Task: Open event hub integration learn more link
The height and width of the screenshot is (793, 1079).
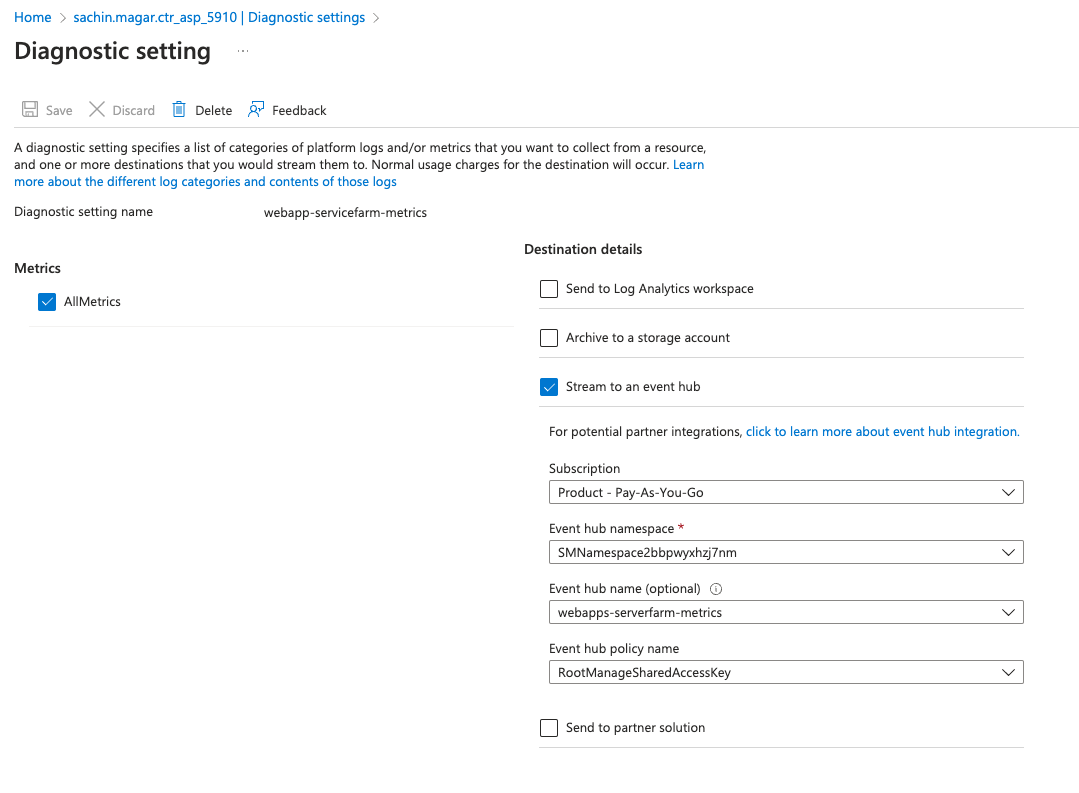Action: [882, 432]
